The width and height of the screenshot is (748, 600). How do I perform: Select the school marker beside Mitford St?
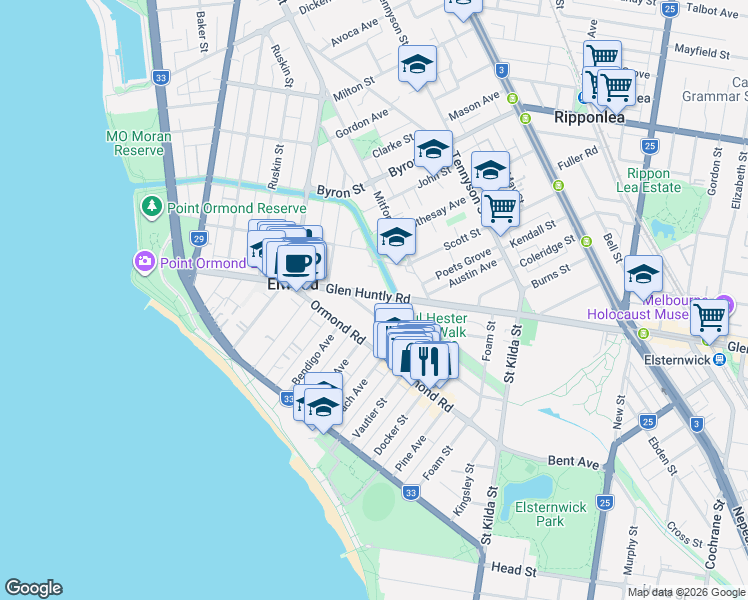pos(396,238)
